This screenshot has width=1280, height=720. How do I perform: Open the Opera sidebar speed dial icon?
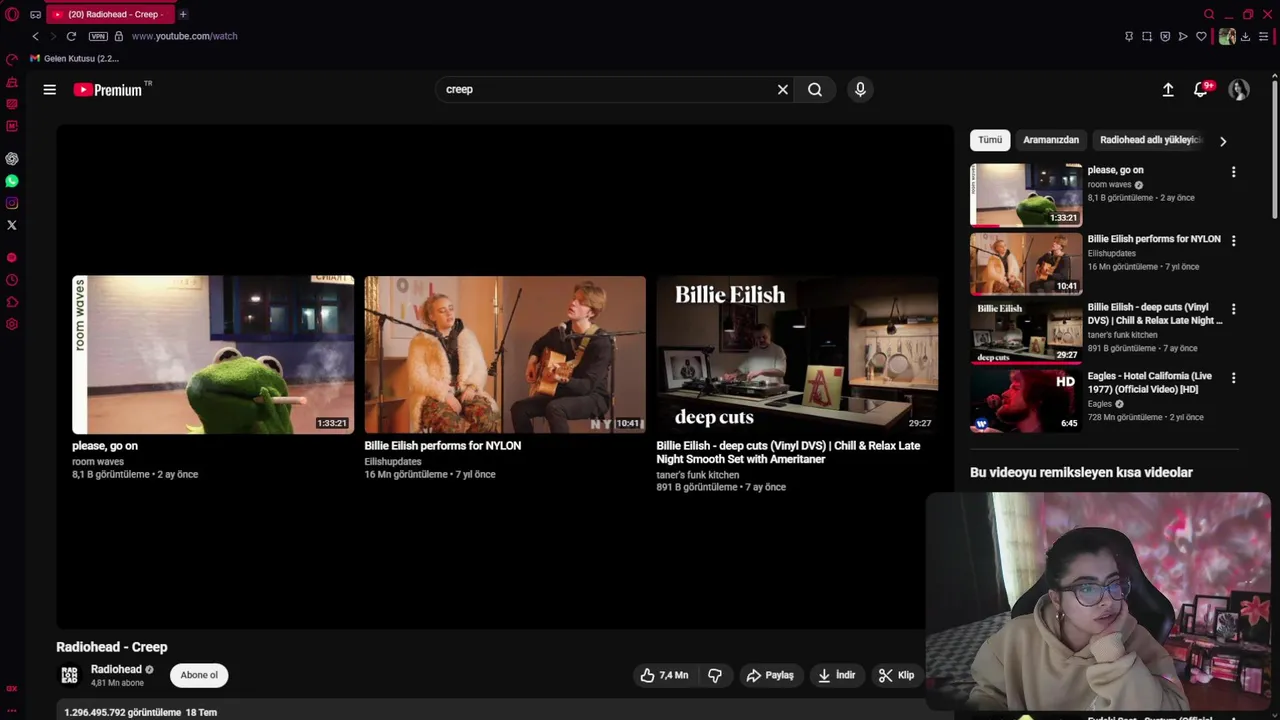click(x=12, y=60)
